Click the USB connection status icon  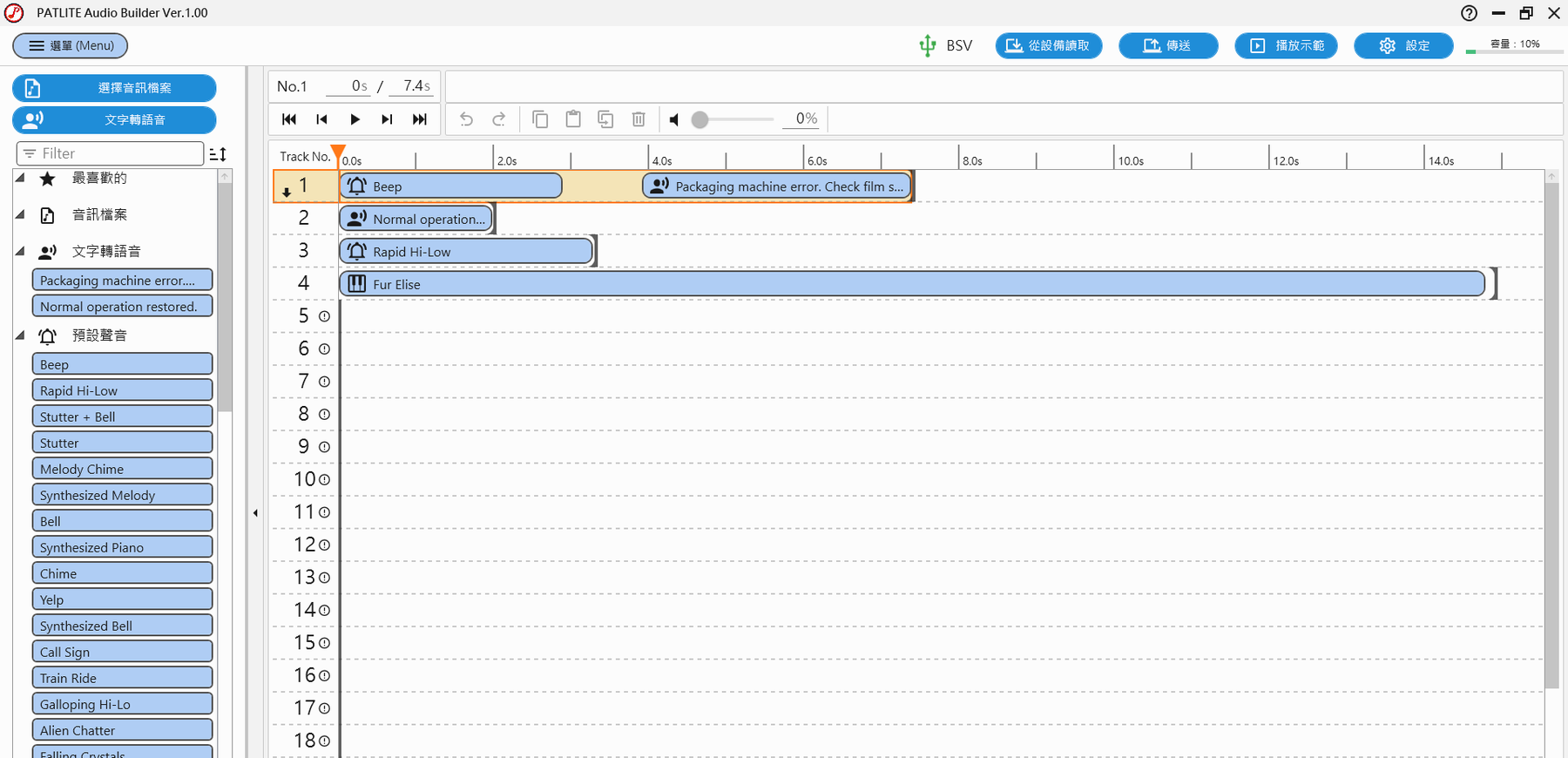click(928, 45)
